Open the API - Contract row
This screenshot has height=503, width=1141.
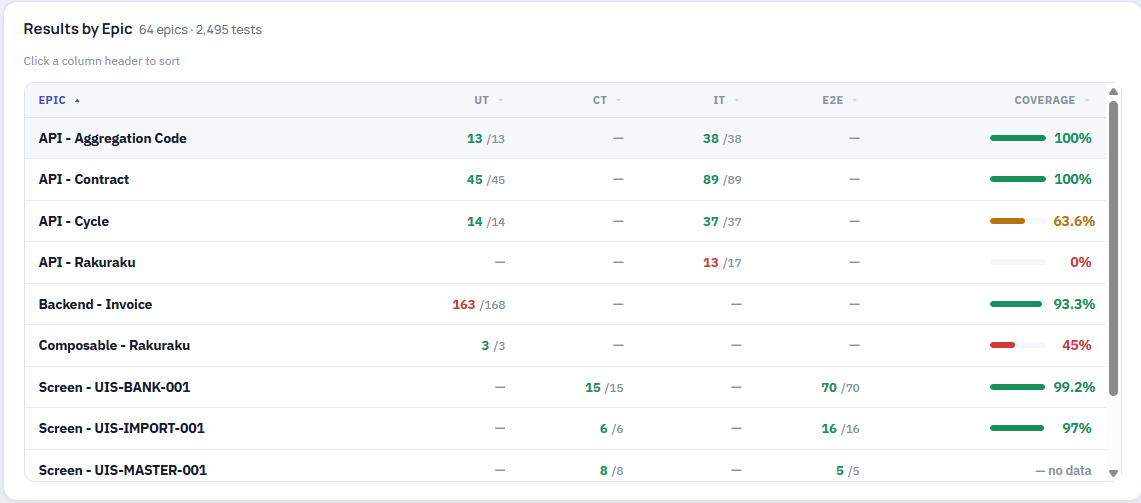coord(565,180)
